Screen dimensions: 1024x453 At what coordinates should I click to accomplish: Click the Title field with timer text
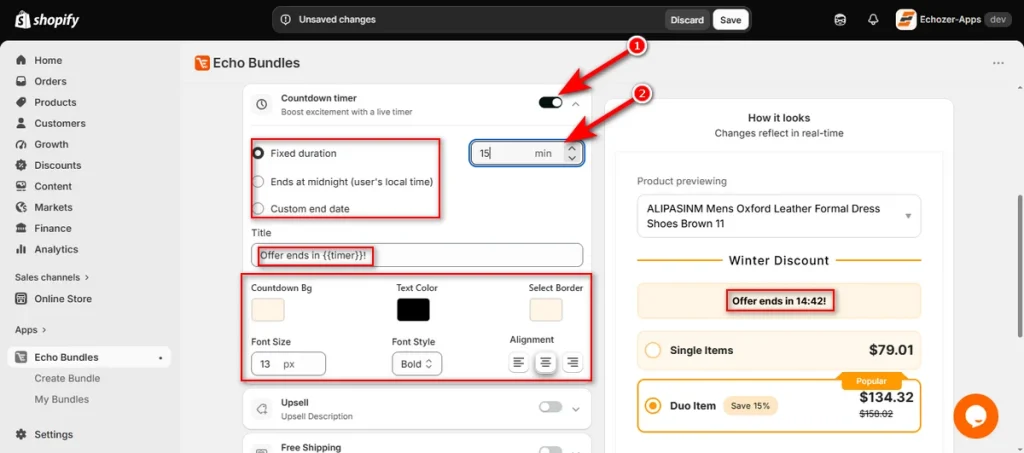tap(417, 255)
